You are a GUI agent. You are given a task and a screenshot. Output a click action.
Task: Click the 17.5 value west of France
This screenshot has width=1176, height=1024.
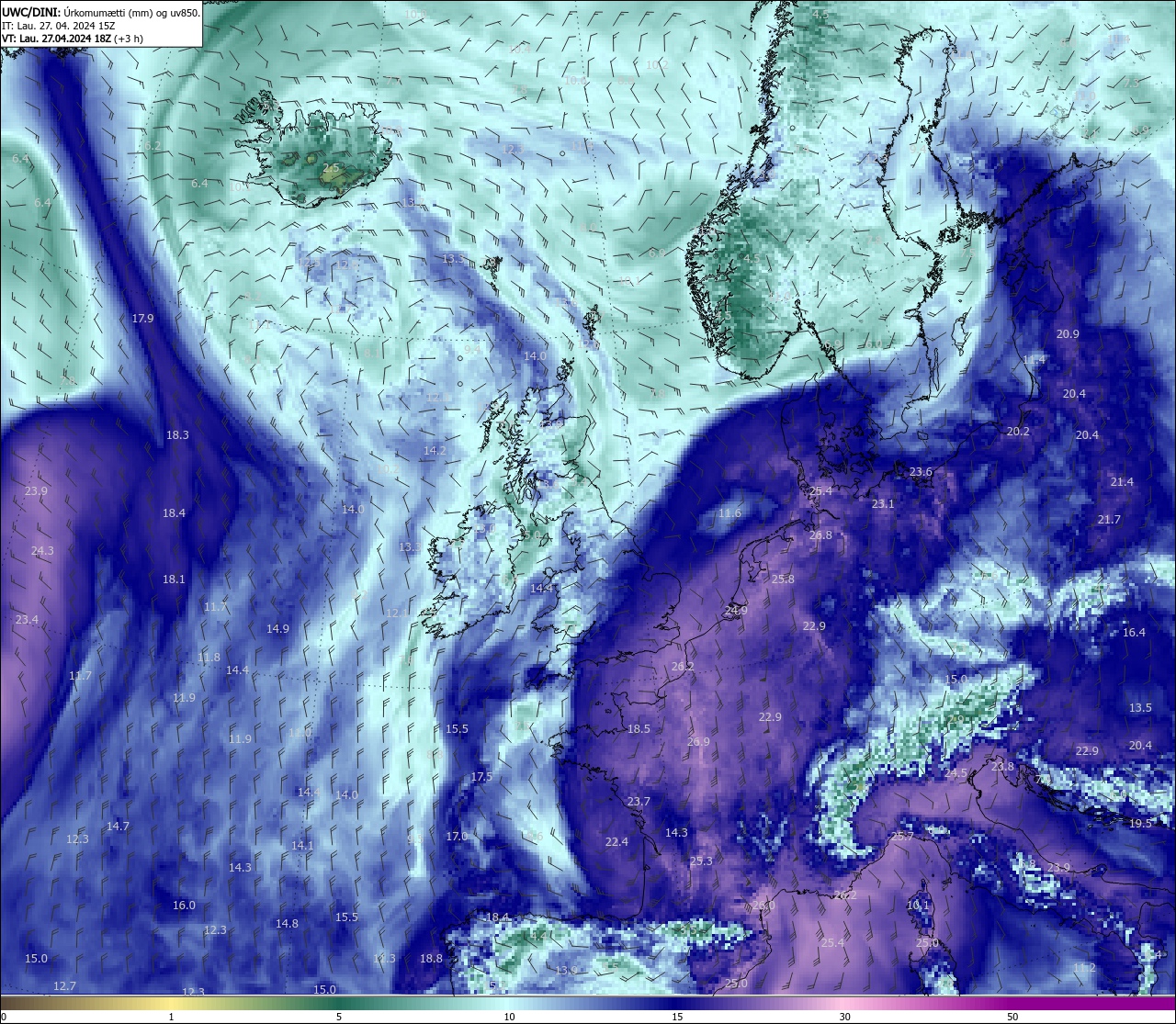[x=481, y=777]
